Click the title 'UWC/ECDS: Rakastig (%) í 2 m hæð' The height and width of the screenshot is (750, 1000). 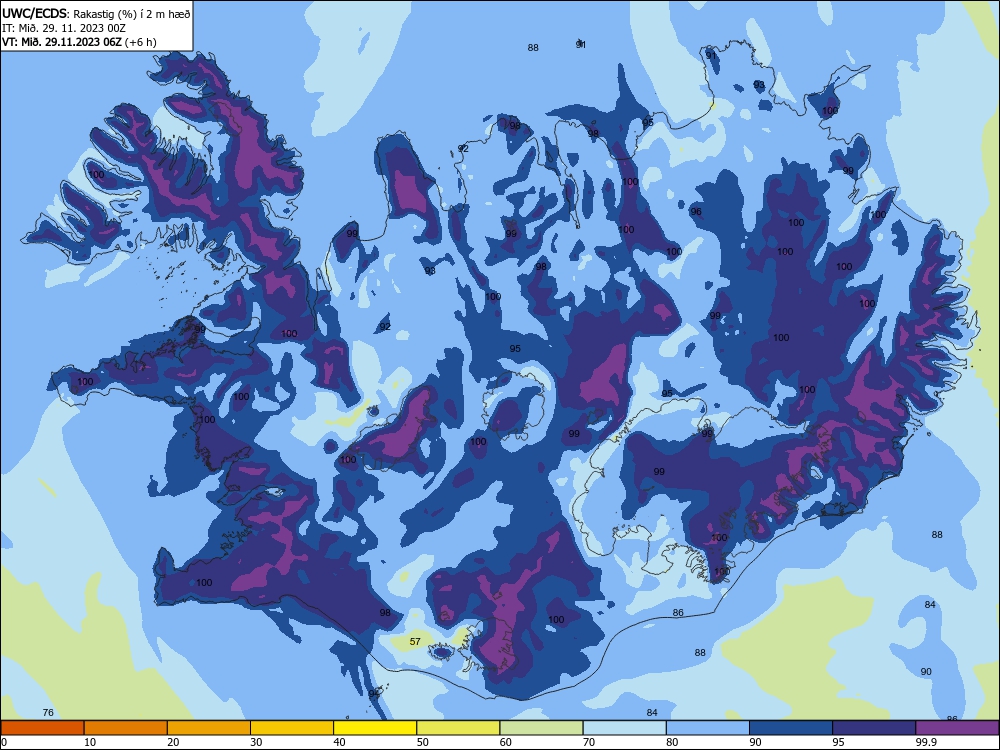(x=96, y=13)
